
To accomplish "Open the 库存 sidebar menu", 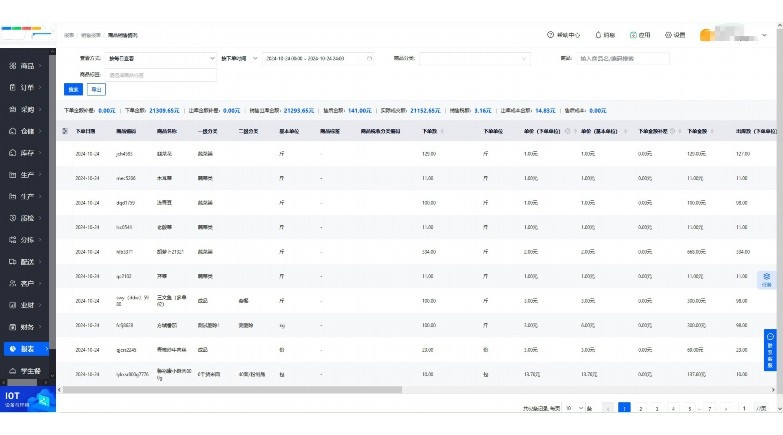I will (x=25, y=153).
